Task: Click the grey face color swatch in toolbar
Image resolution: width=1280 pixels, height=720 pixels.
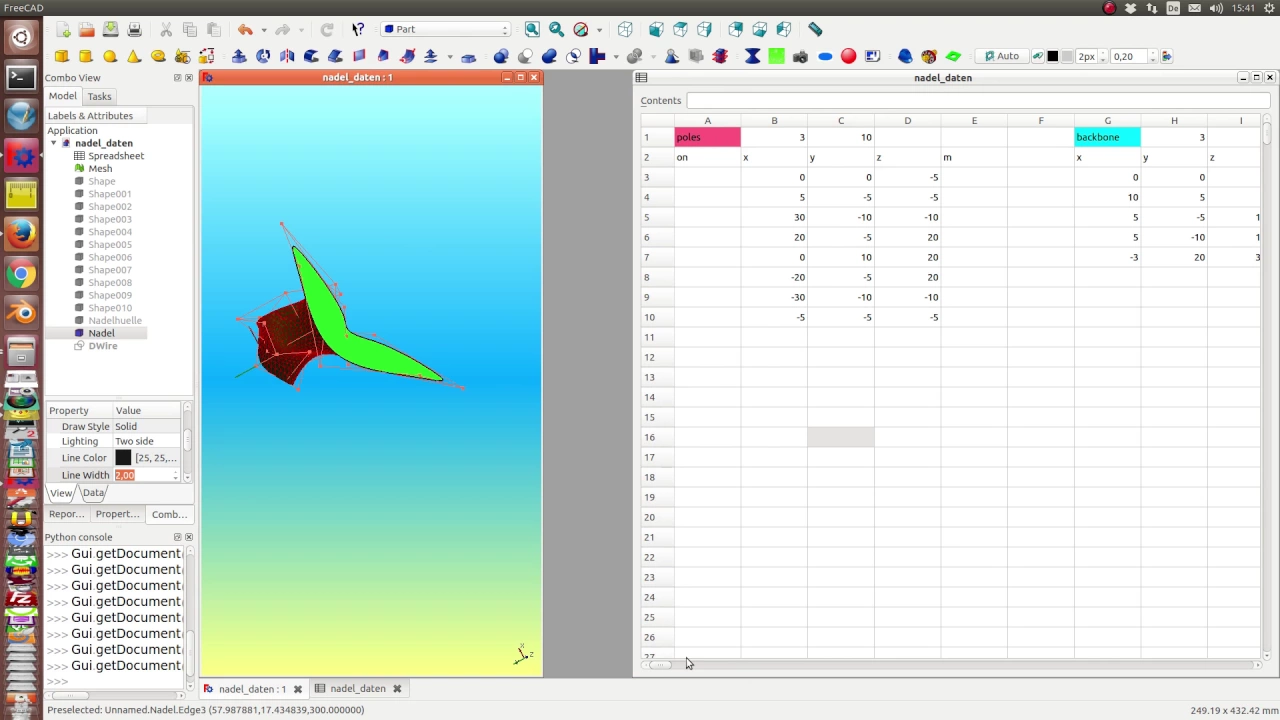Action: (x=1067, y=57)
